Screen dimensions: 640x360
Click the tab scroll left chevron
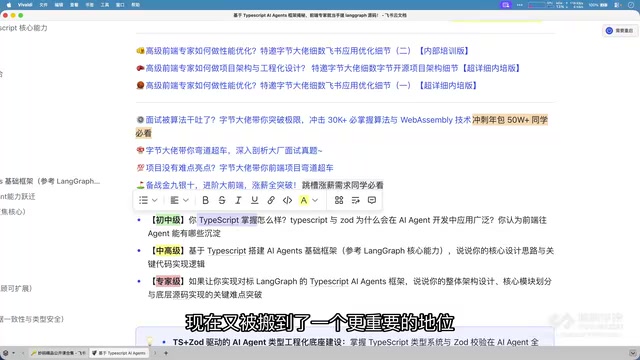(23, 353)
